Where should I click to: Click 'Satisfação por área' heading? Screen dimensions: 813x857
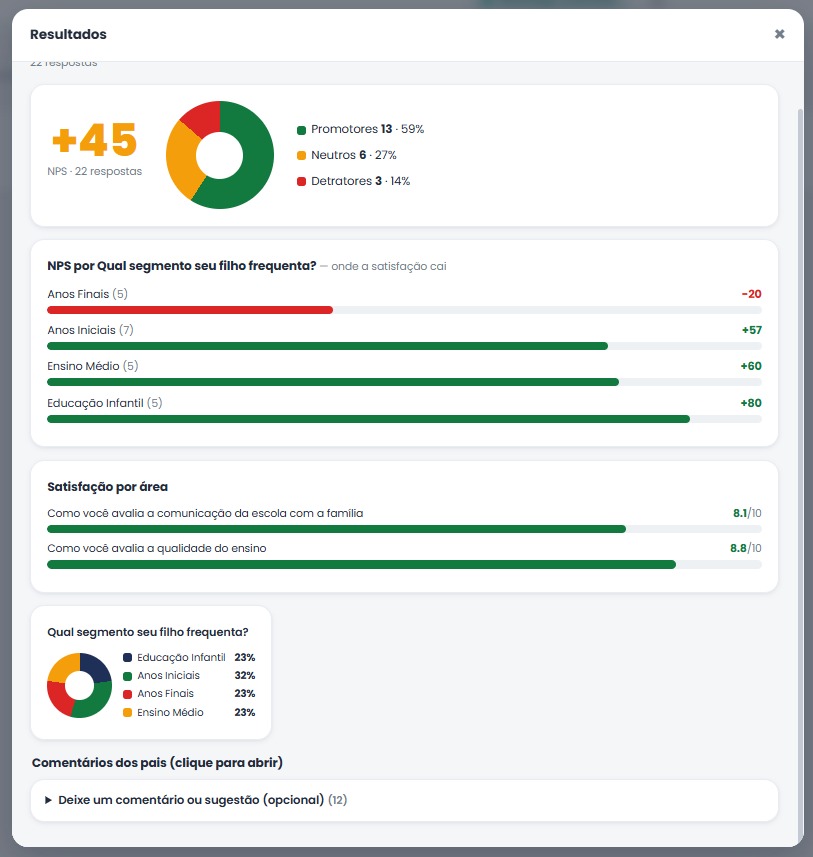[107, 486]
